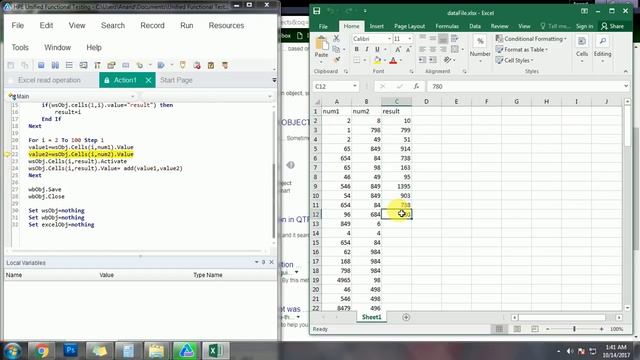Screen dimensions: 640x360
Task: Click the Excel icon on taskbar
Action: coord(215,351)
